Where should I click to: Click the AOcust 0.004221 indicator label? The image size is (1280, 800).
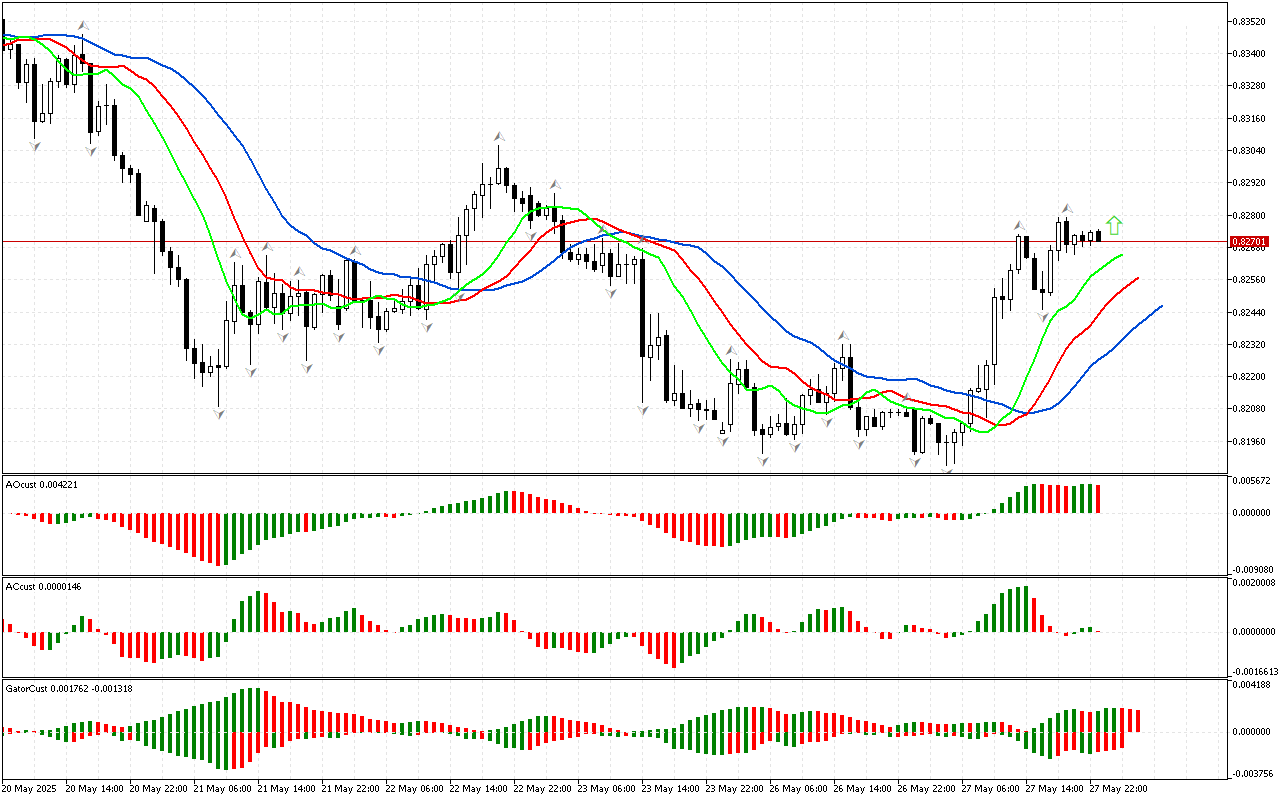click(42, 484)
